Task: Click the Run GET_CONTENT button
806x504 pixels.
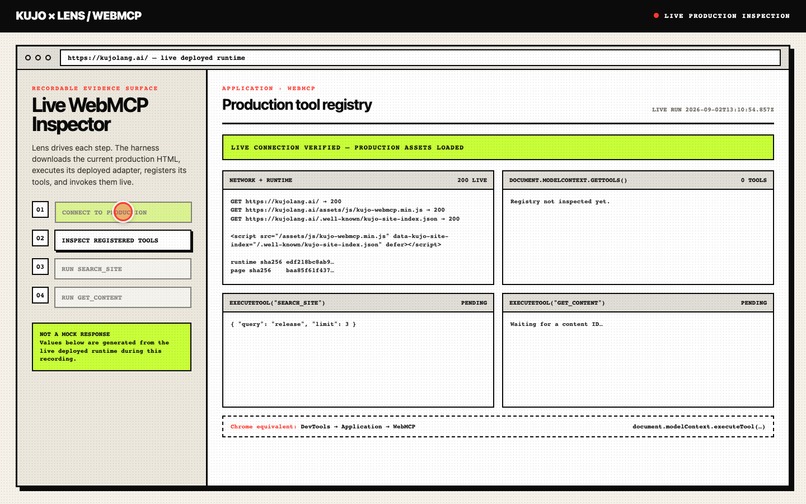Action: click(123, 297)
